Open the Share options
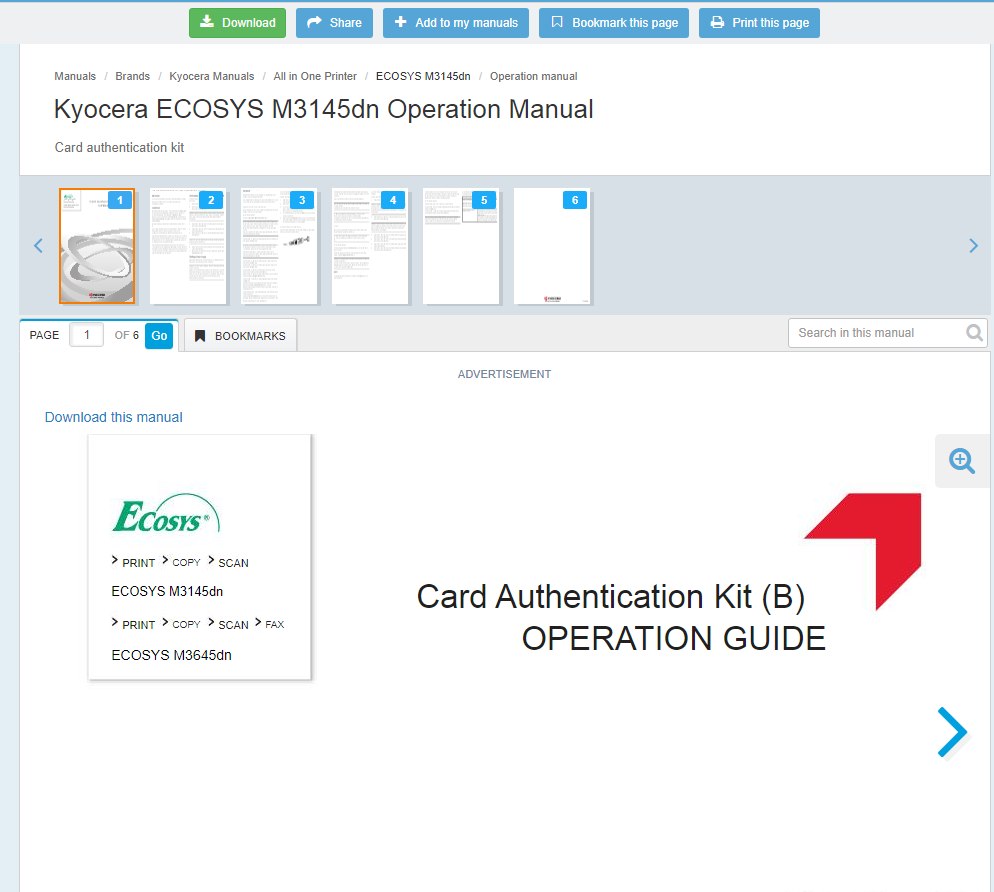 tap(334, 23)
